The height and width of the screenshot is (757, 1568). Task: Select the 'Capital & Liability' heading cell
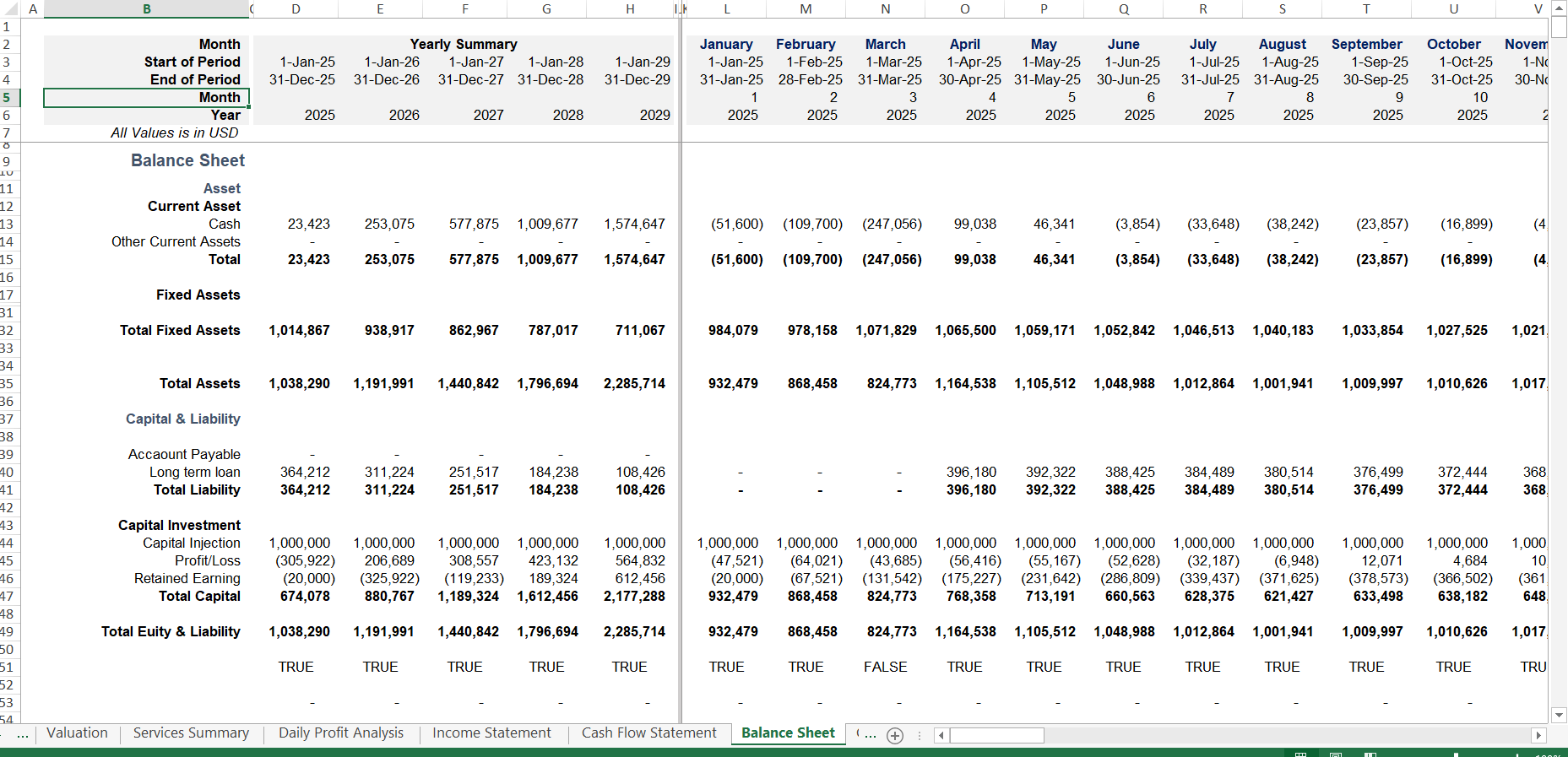pyautogui.click(x=182, y=419)
